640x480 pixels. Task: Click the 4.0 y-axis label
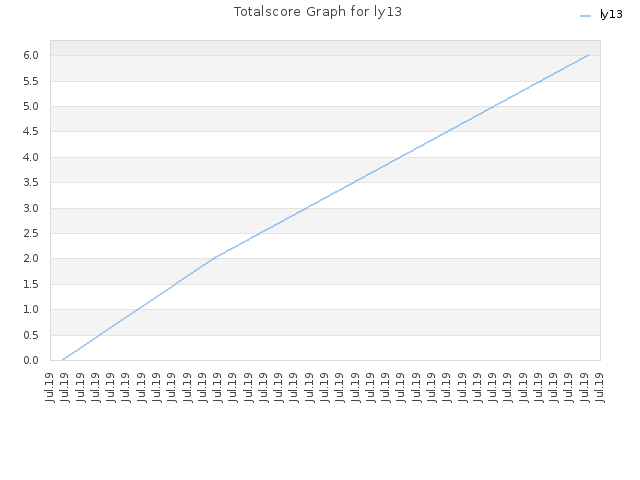point(31,157)
